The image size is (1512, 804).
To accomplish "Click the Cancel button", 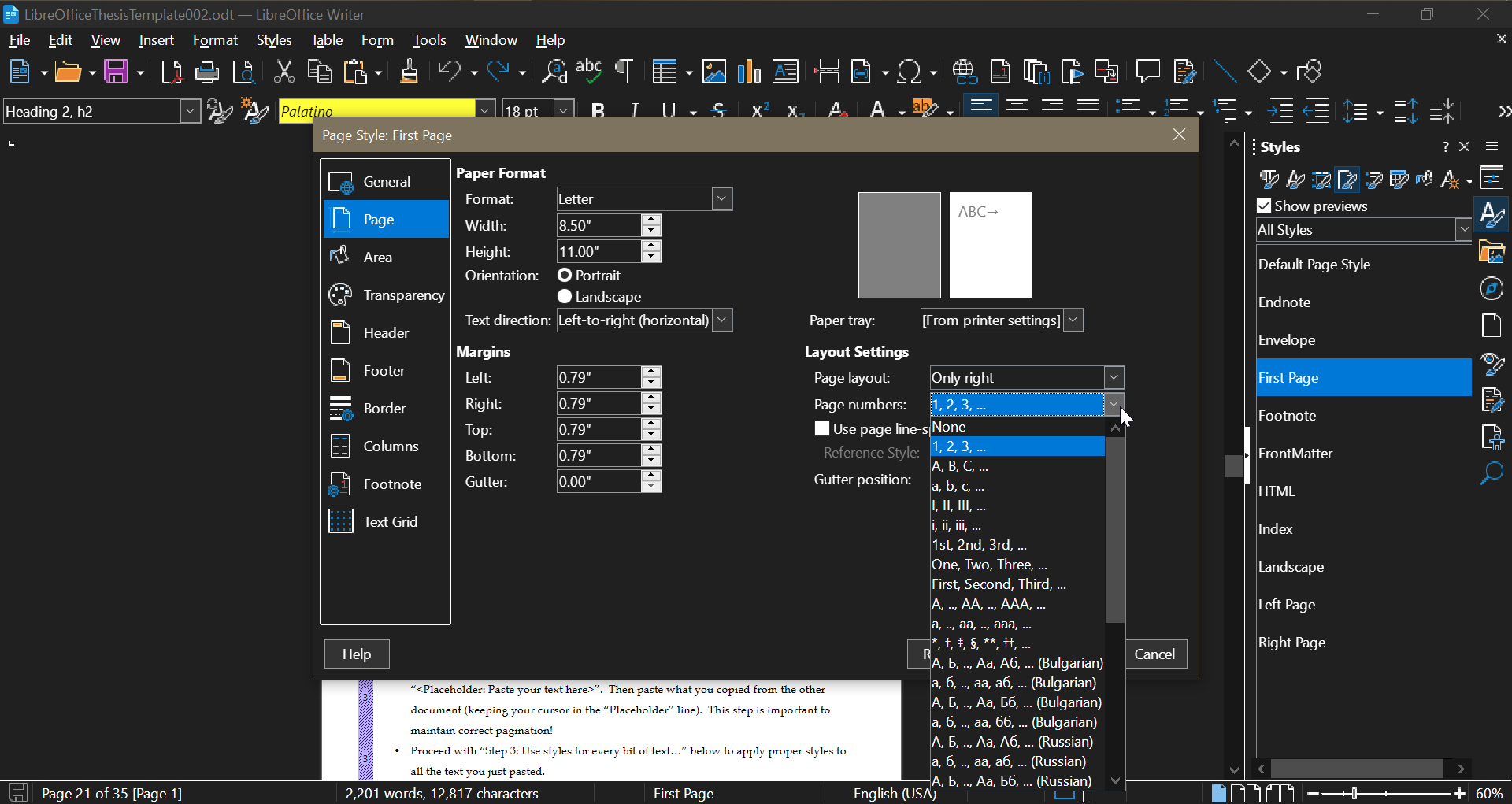I will pos(1154,654).
